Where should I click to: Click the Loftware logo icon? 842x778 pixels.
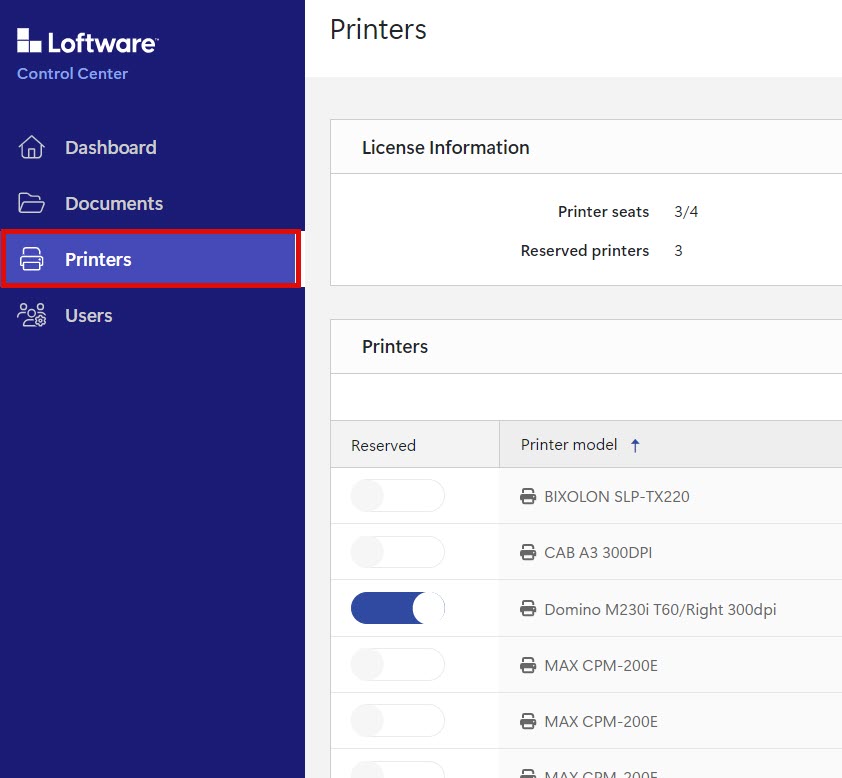pos(30,41)
